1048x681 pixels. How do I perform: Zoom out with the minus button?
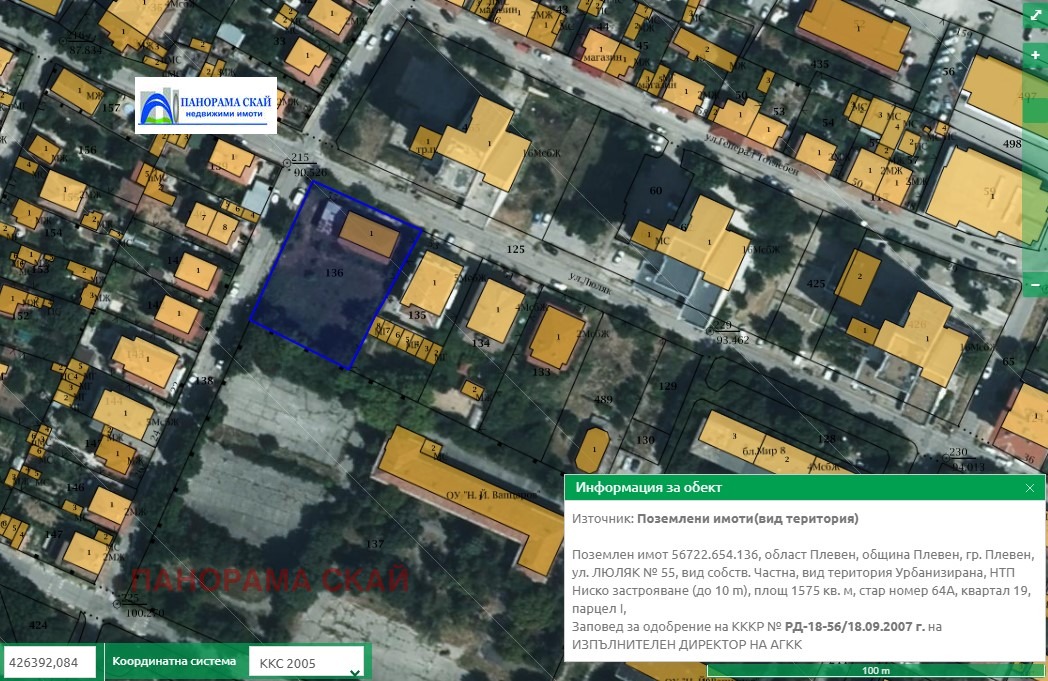coord(1035,286)
